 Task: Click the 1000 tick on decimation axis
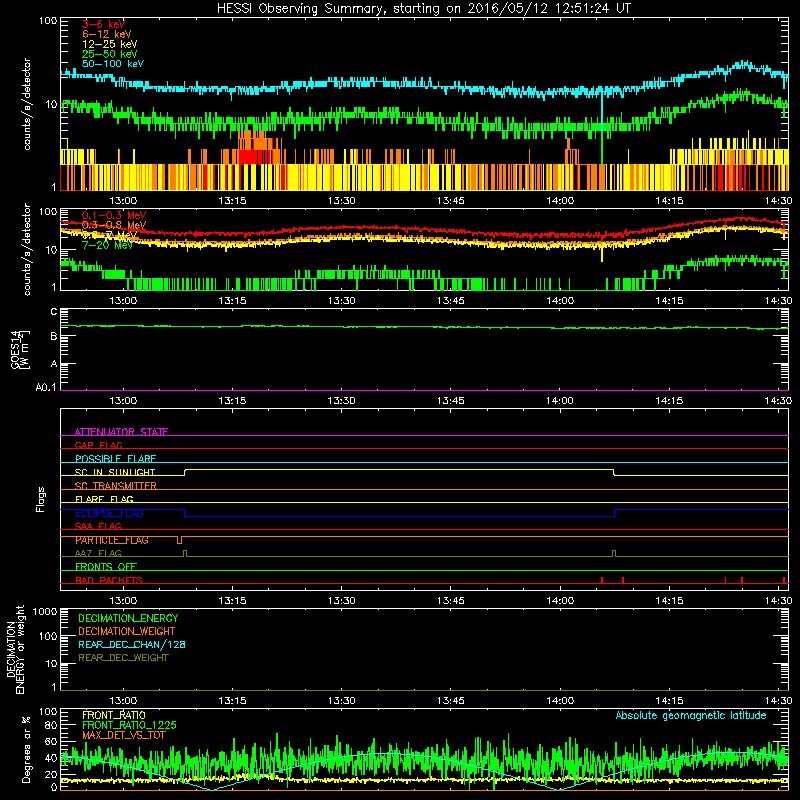point(45,611)
